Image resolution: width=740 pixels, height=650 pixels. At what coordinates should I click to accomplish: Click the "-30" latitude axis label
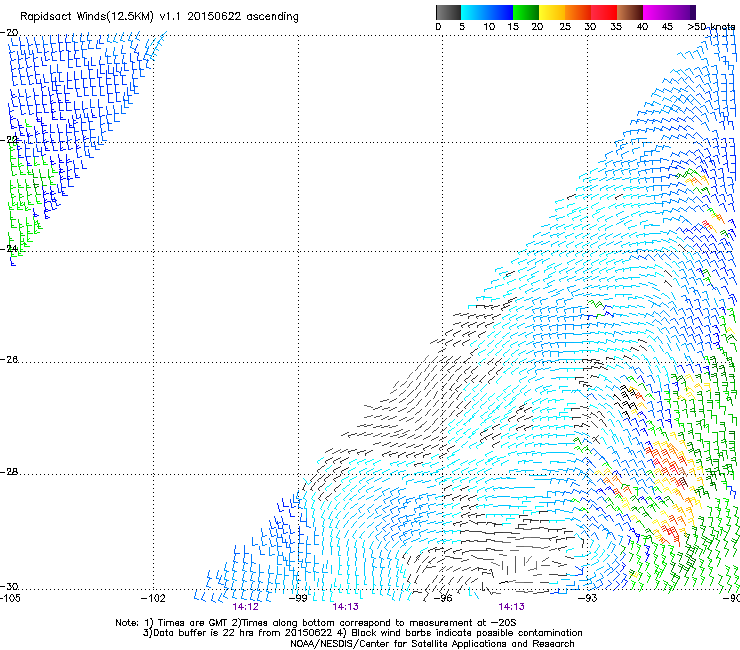coord(9,586)
